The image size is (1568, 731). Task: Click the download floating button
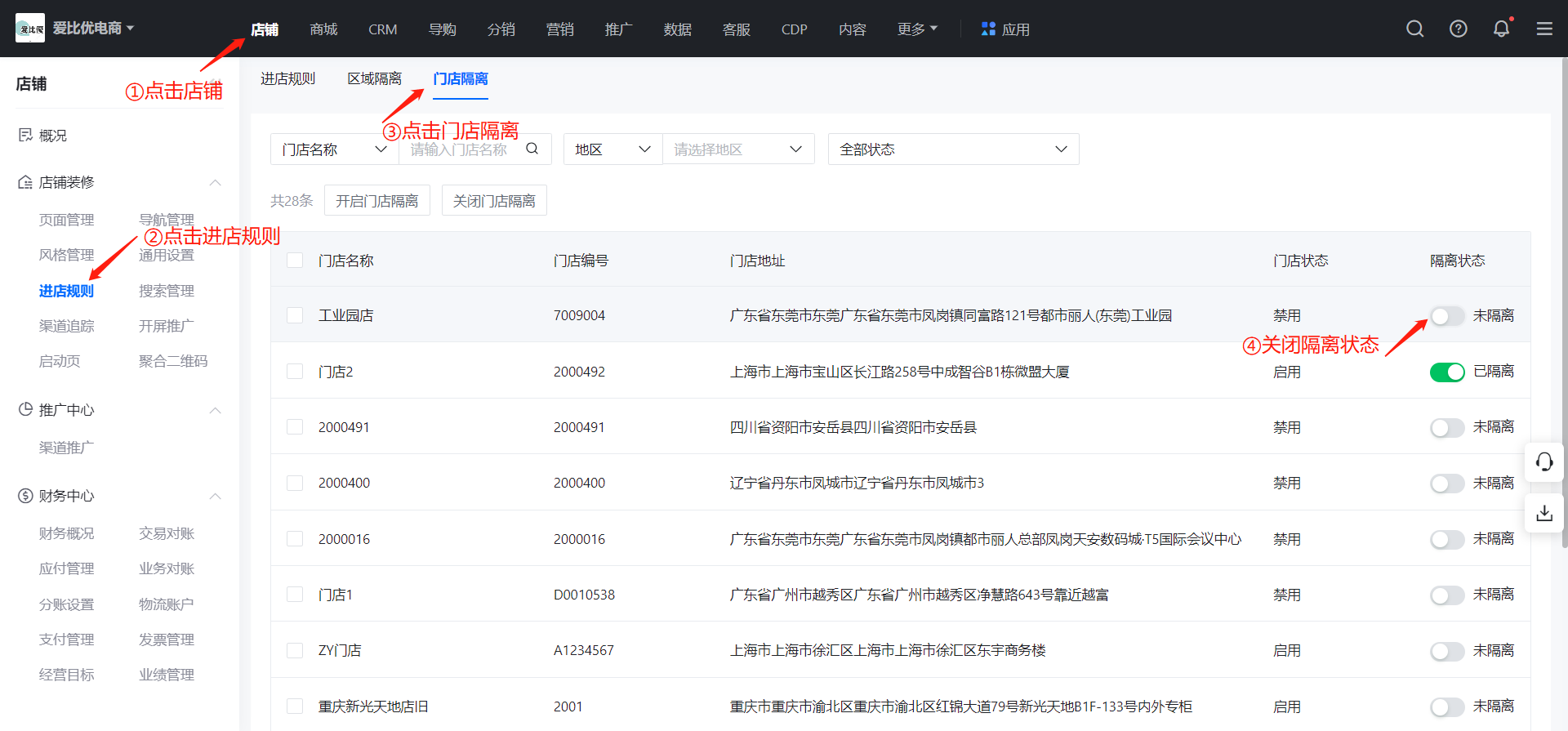[1544, 513]
